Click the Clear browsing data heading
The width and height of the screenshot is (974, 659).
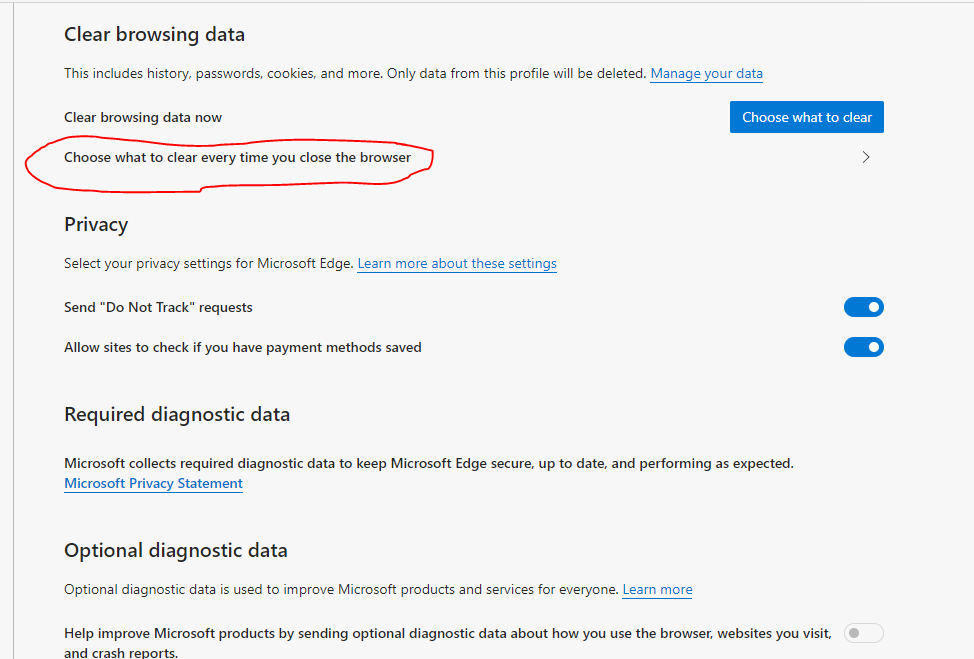click(x=154, y=34)
